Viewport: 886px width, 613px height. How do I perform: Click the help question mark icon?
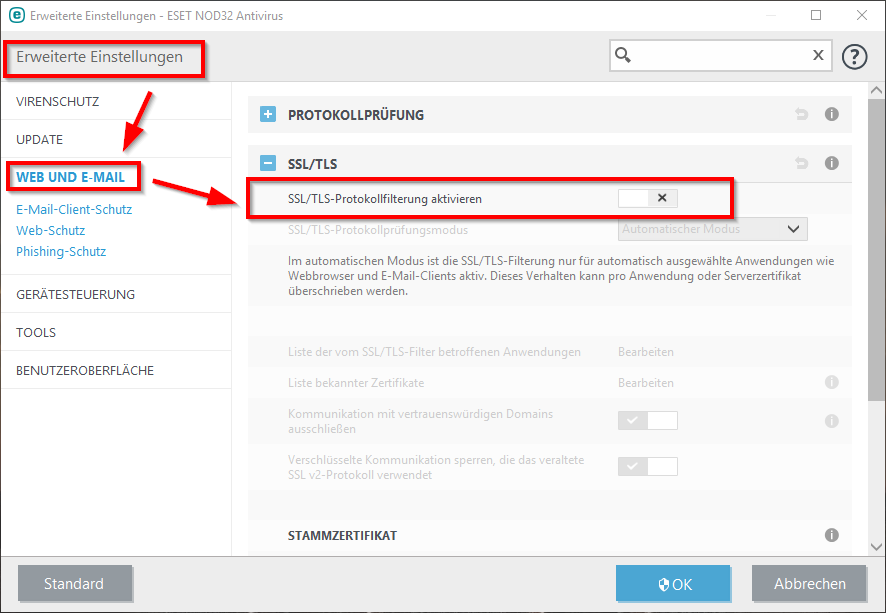tap(854, 56)
